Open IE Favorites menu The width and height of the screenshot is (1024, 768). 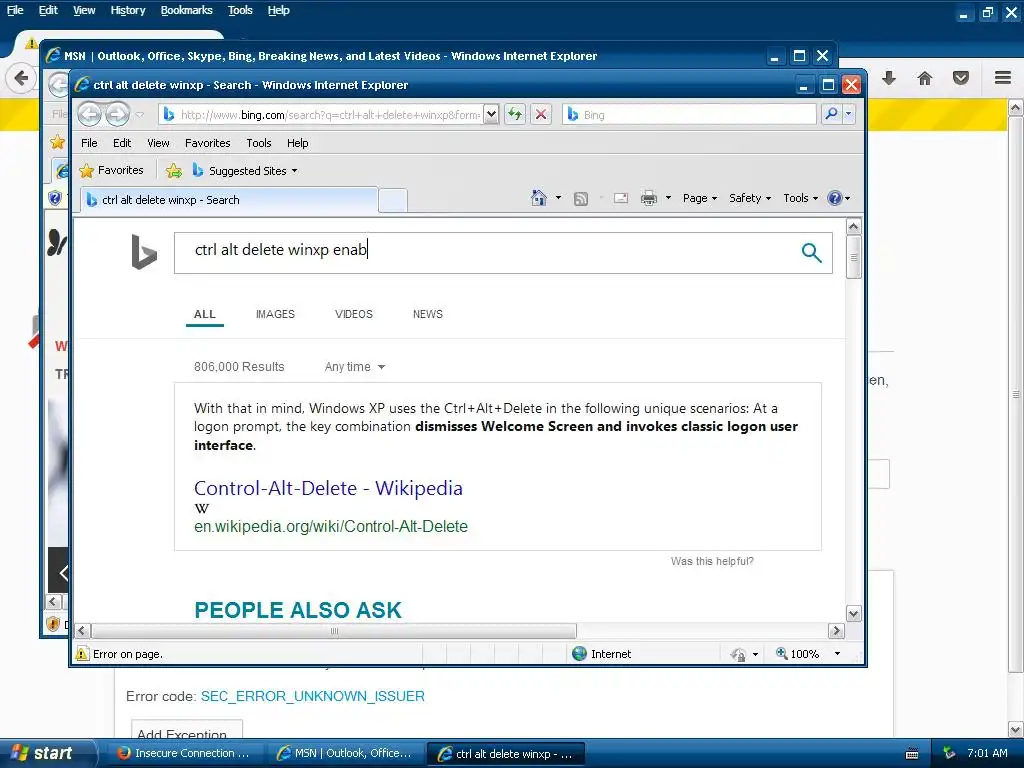pyautogui.click(x=207, y=143)
